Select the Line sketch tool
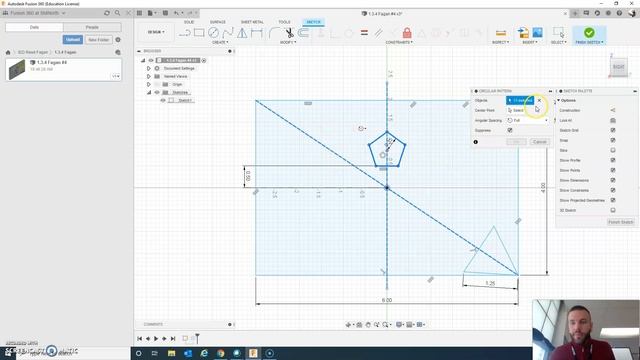640x360 pixels. (x=185, y=33)
